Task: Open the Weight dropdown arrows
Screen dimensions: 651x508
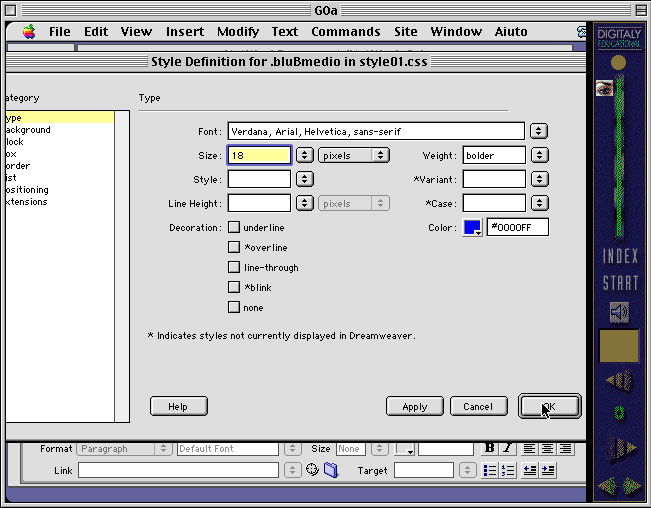Action: [539, 155]
